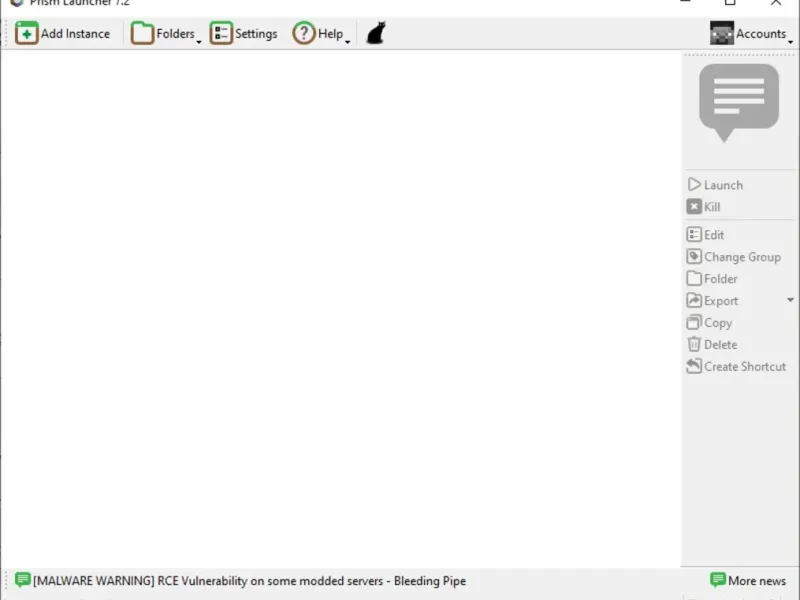Open the Folders dropdown menu
The image size is (800, 600).
pyautogui.click(x=166, y=34)
